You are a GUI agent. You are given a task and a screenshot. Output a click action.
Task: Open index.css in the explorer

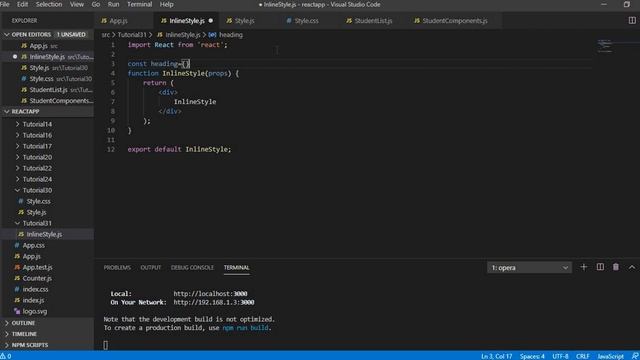pyautogui.click(x=35, y=289)
